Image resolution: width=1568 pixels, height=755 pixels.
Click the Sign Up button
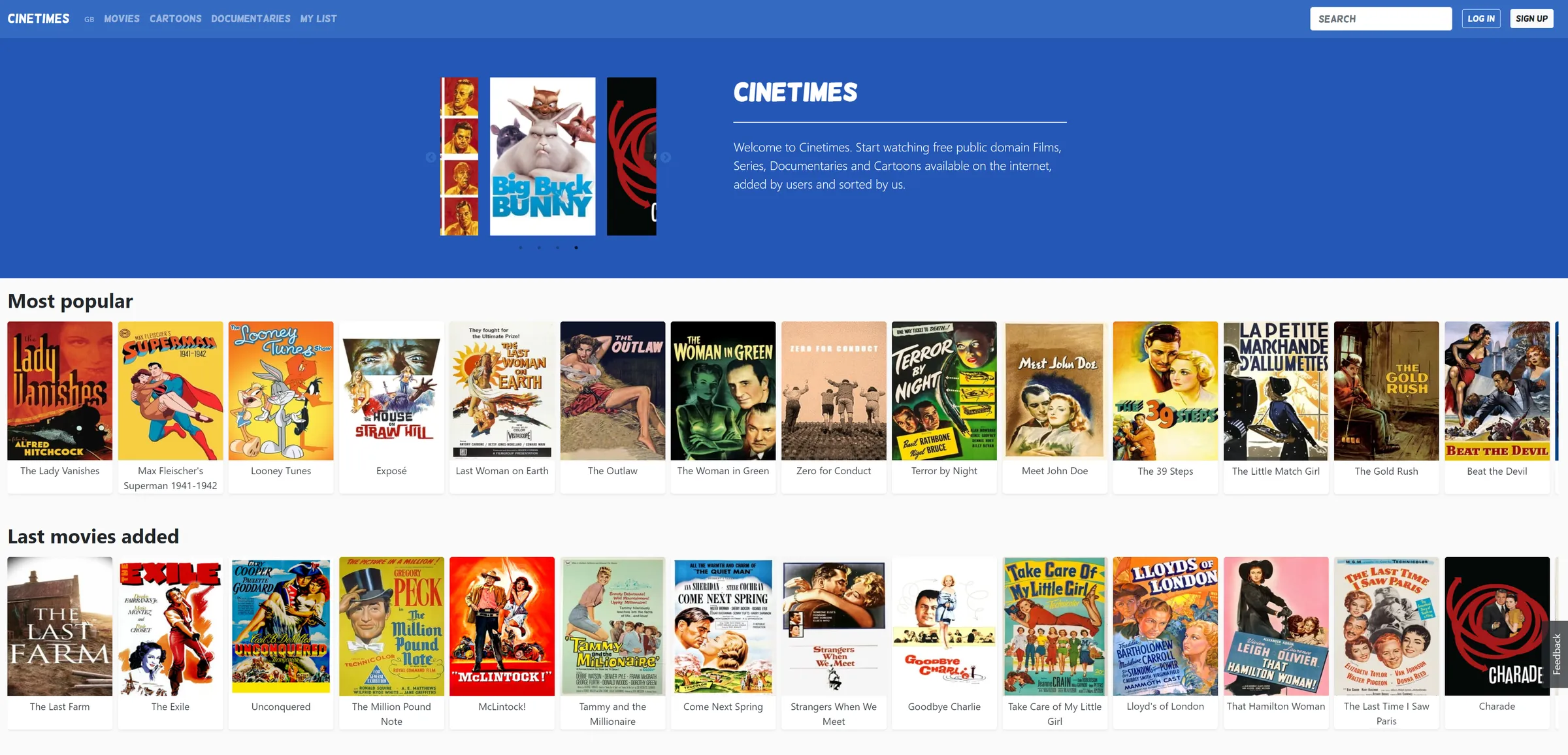[x=1531, y=18]
